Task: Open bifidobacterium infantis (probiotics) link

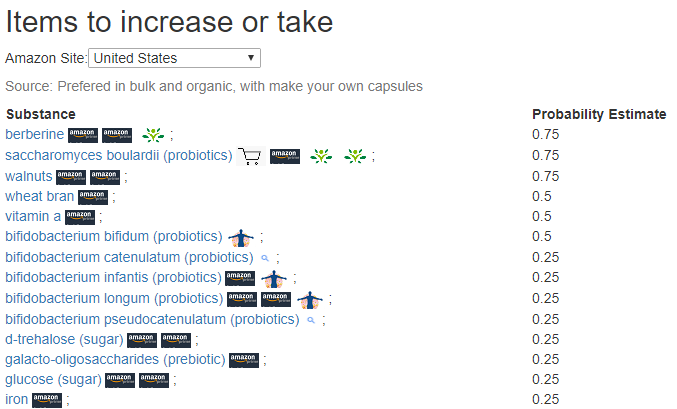Action: (x=113, y=278)
